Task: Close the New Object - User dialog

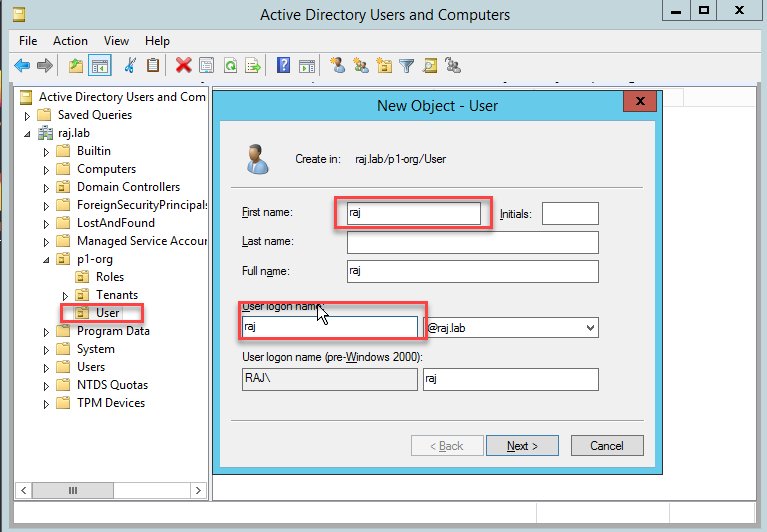Action: point(640,101)
